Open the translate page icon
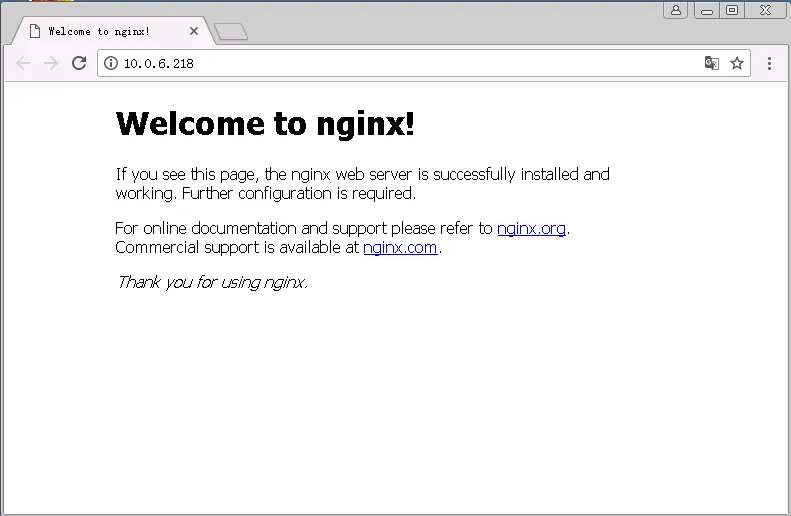Viewport: 791px width, 516px height. 711,63
